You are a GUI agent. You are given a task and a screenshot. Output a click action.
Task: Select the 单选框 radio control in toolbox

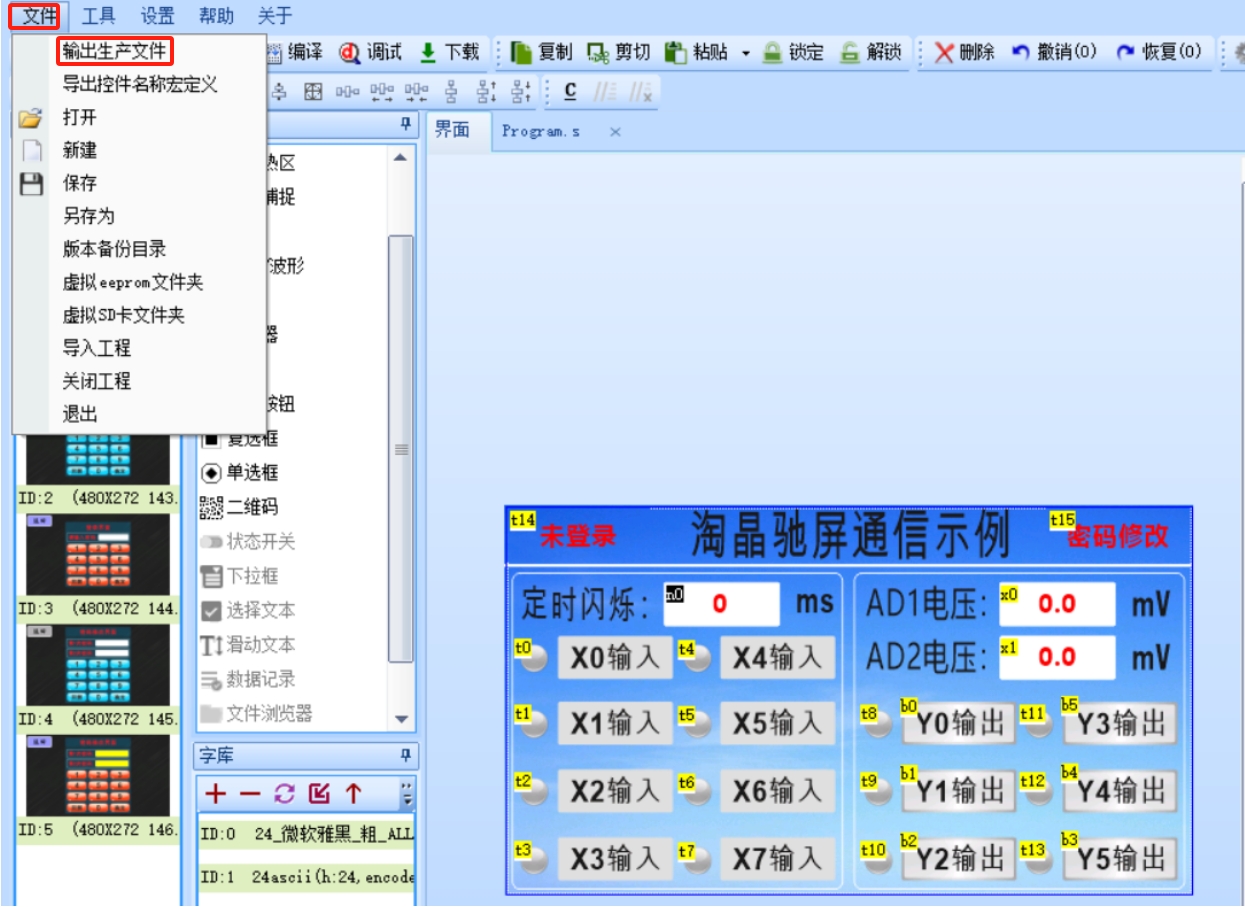point(241,473)
